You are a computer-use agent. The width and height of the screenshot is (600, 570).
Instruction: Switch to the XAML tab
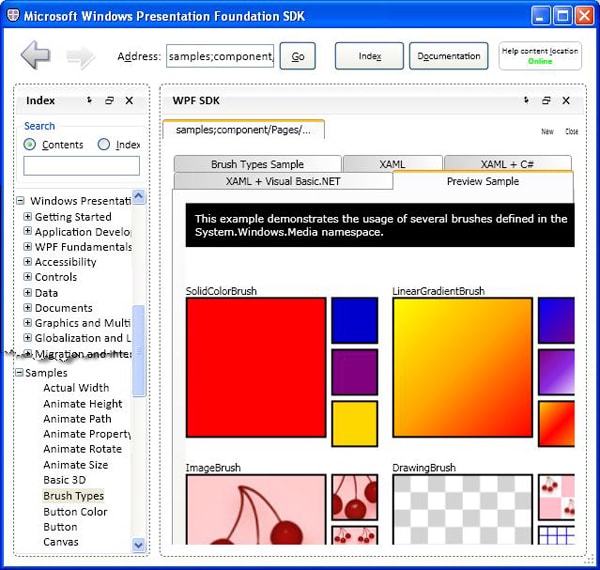click(x=392, y=164)
